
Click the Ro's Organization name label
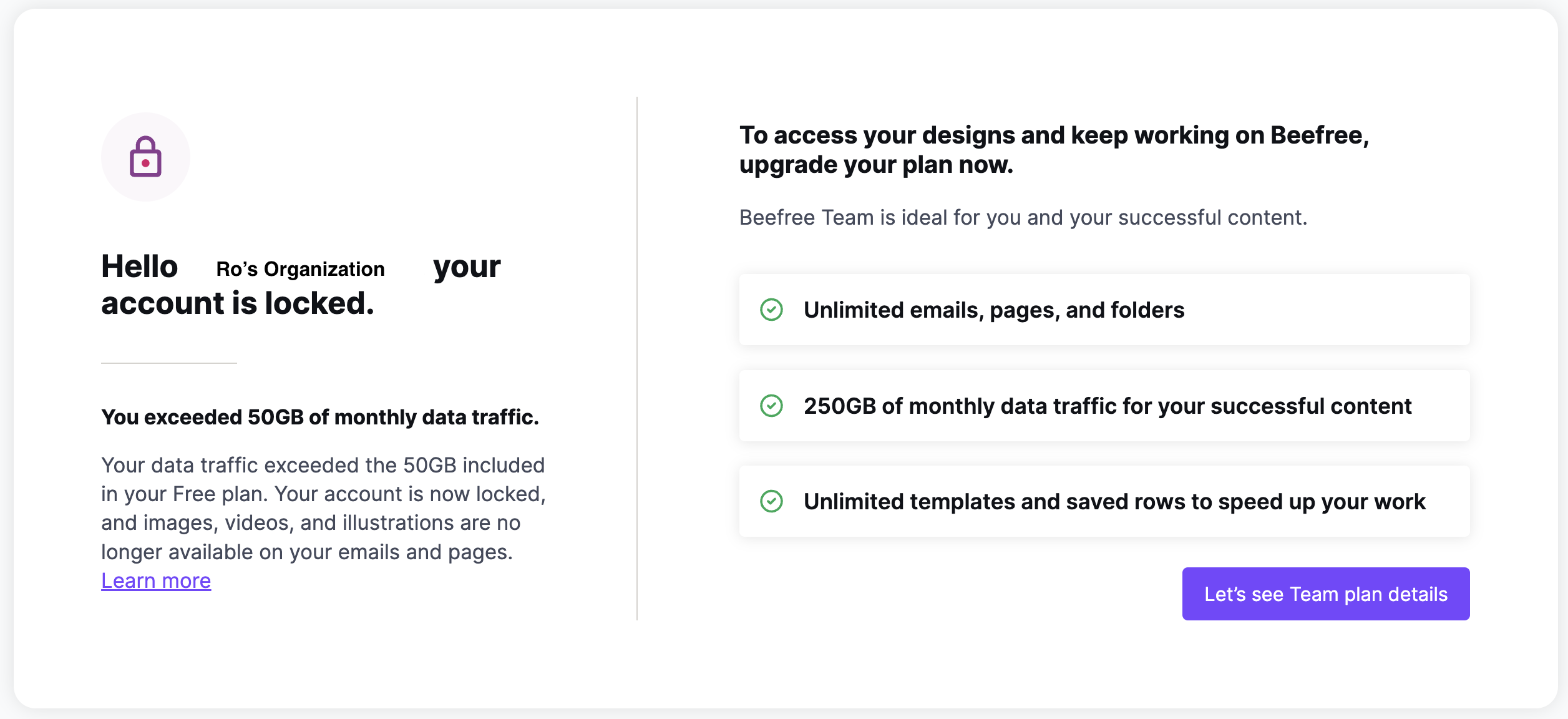300,269
